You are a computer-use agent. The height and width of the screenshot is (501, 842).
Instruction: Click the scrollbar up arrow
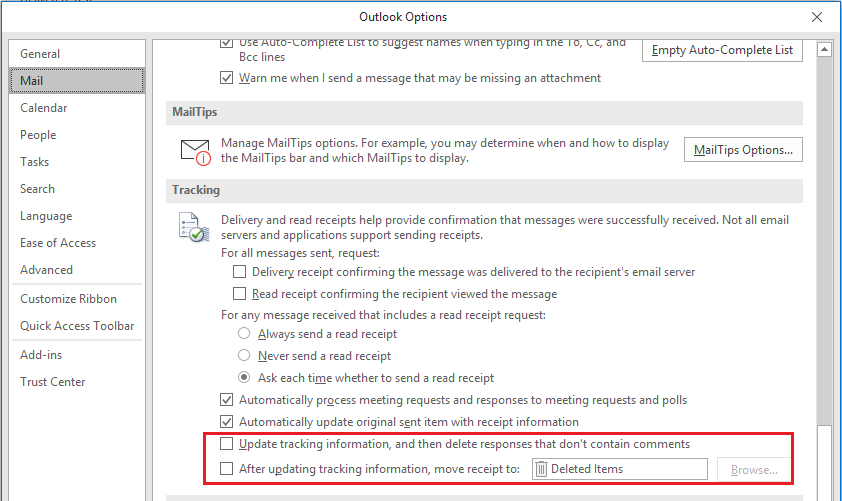click(824, 49)
